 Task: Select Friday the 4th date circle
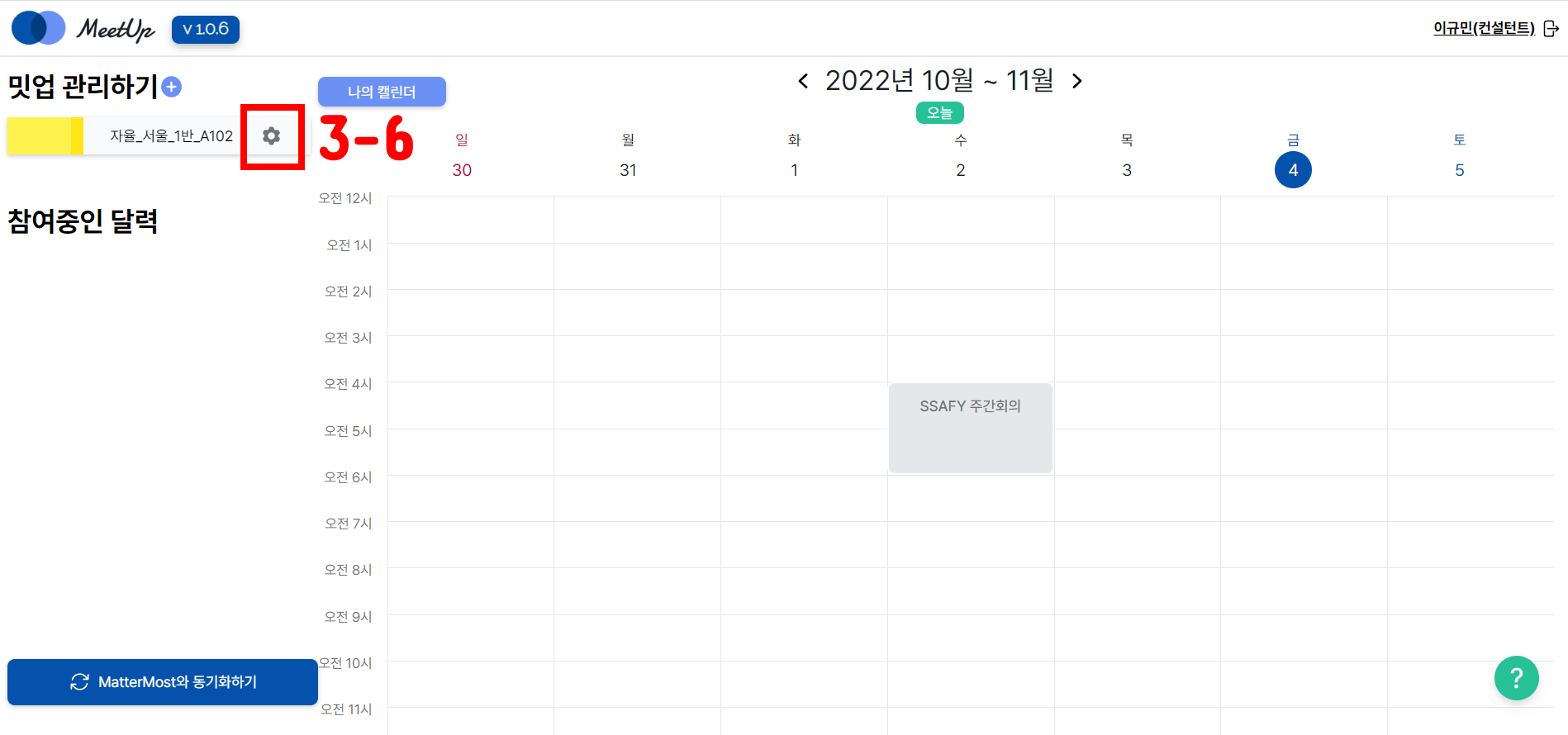[1293, 170]
